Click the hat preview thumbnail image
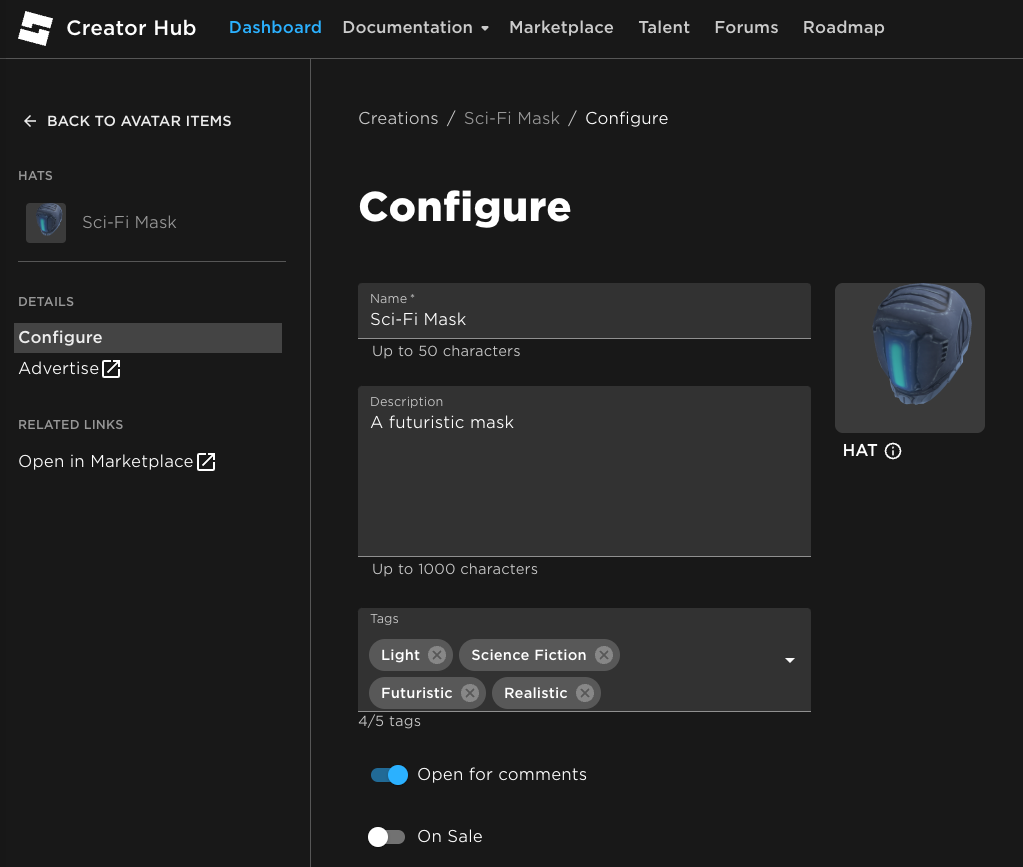1023x867 pixels. 909,357
